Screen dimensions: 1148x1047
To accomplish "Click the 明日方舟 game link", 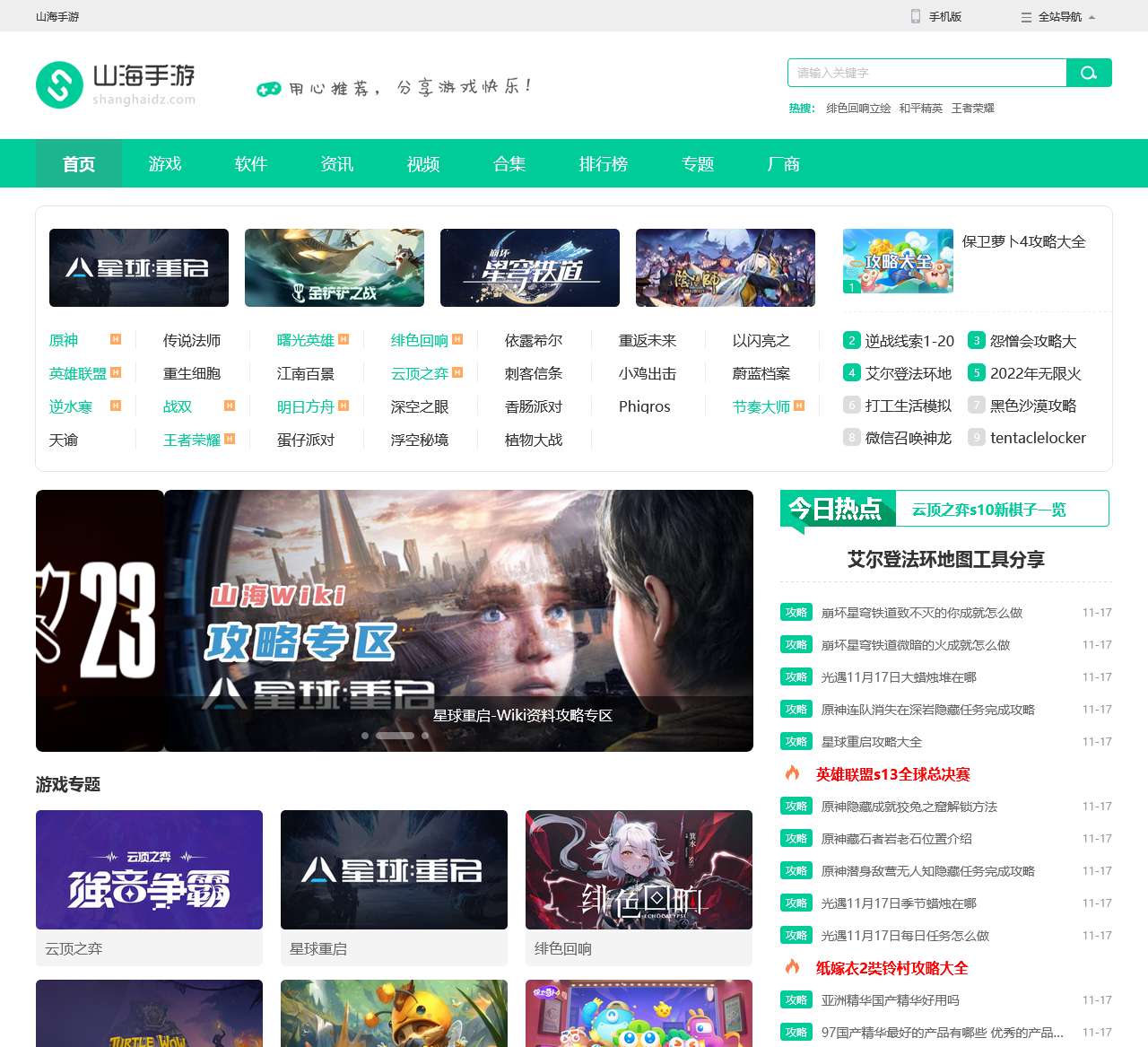I will pyautogui.click(x=306, y=406).
